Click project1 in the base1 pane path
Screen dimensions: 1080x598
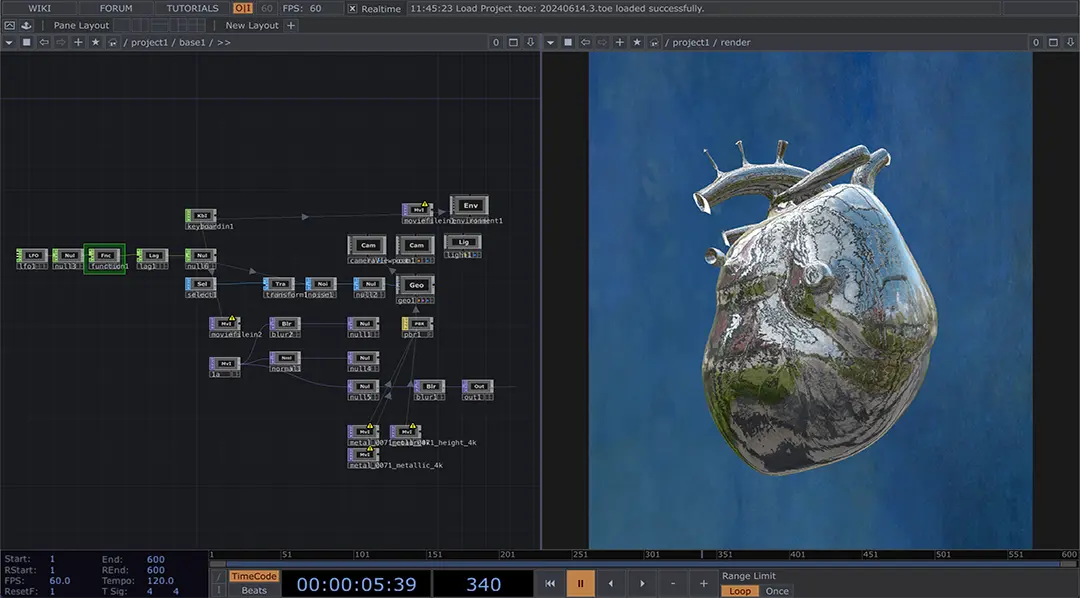(x=149, y=42)
